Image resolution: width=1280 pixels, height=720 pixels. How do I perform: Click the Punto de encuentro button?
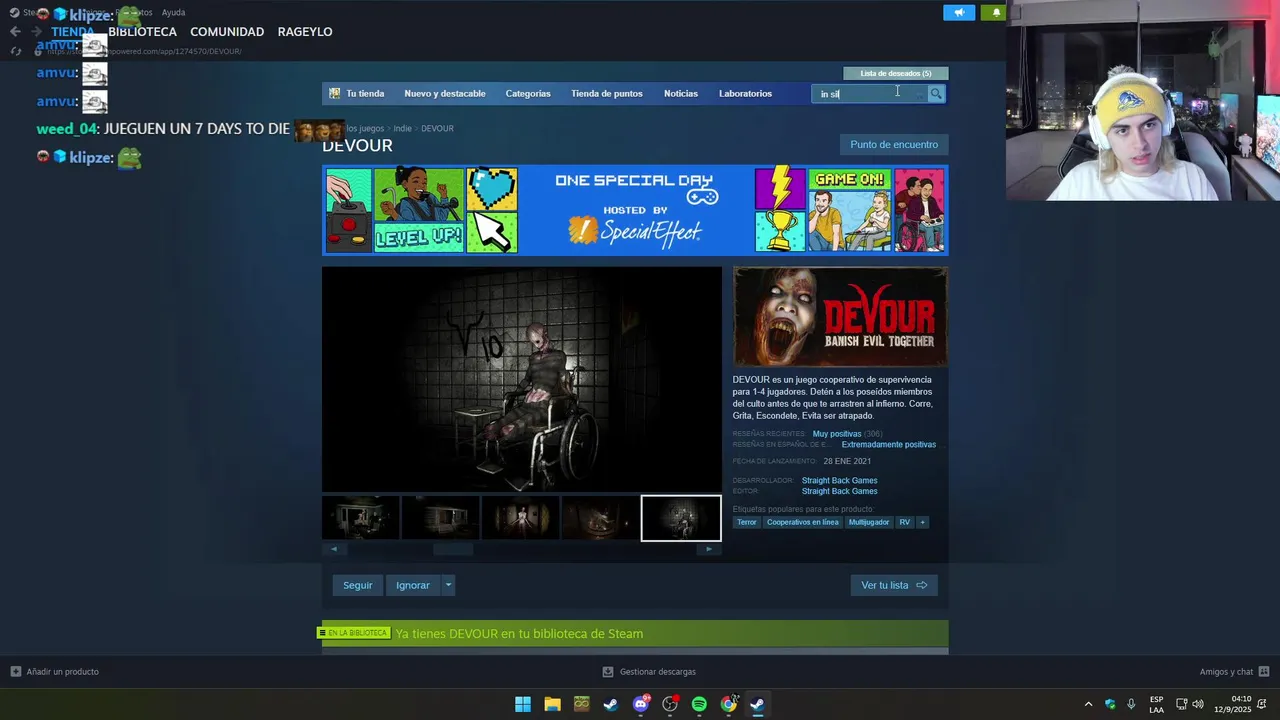[x=894, y=145]
